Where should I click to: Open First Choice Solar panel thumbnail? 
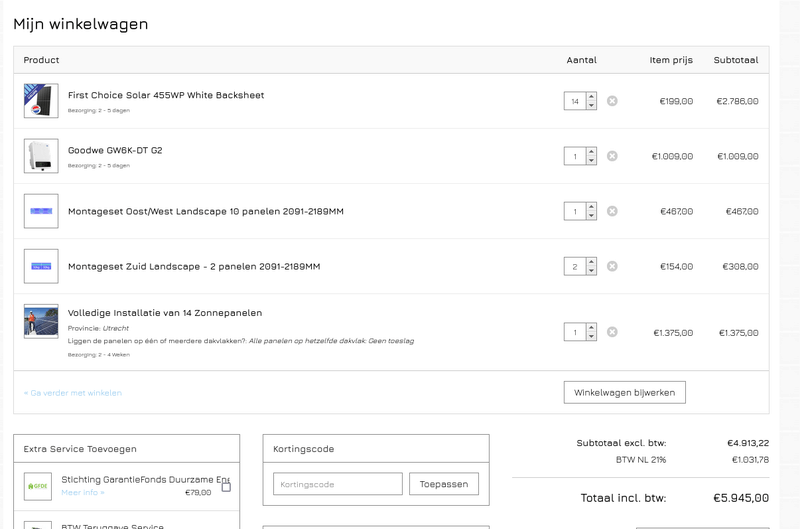click(x=41, y=101)
